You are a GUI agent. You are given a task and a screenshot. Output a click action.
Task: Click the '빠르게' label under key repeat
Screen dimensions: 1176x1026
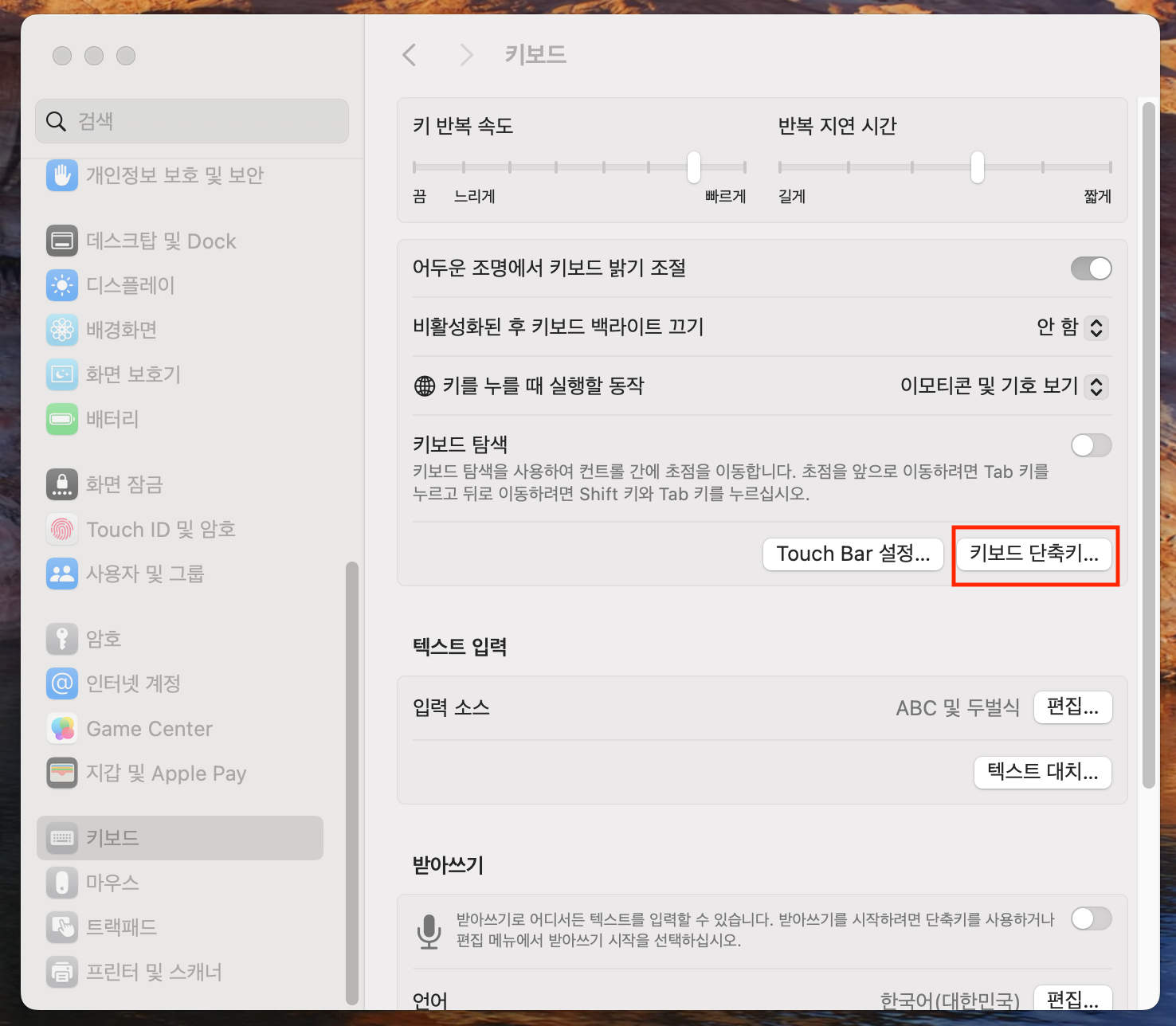coord(726,197)
